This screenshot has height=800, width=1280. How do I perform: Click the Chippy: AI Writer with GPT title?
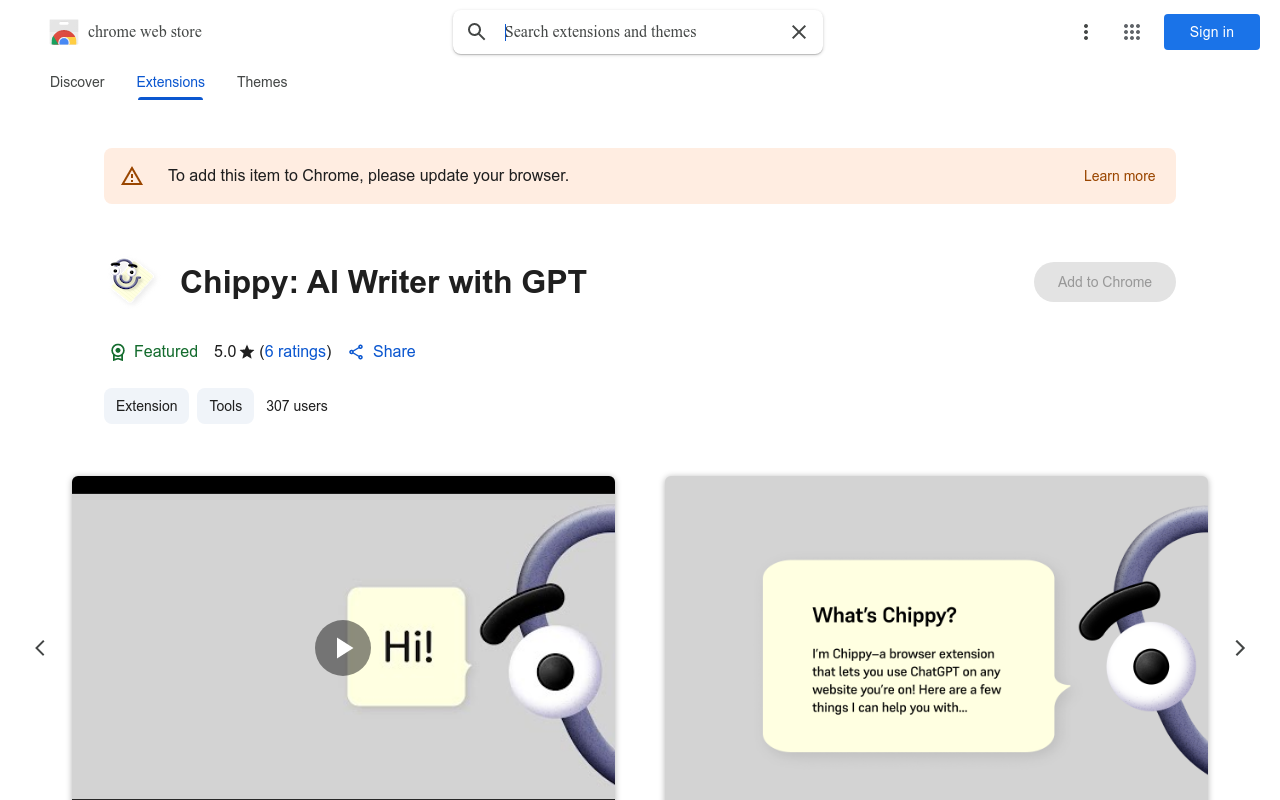[383, 282]
